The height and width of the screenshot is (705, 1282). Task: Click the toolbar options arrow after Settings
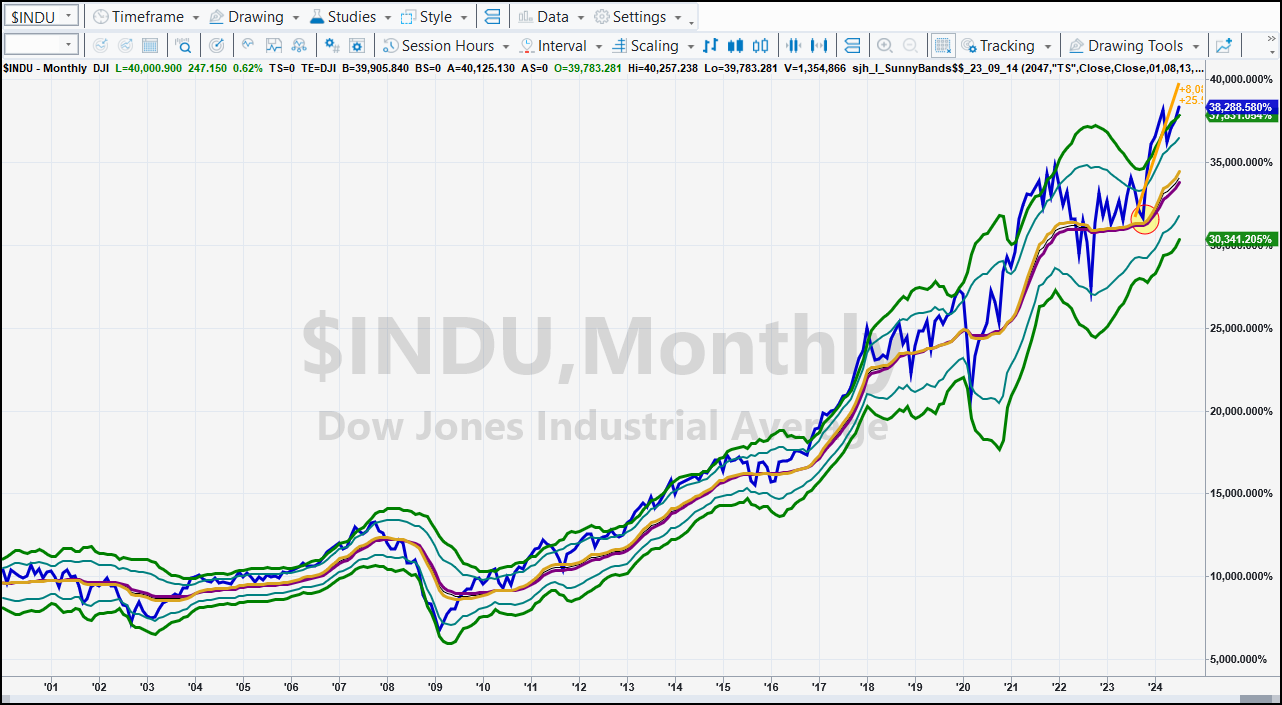(x=692, y=22)
